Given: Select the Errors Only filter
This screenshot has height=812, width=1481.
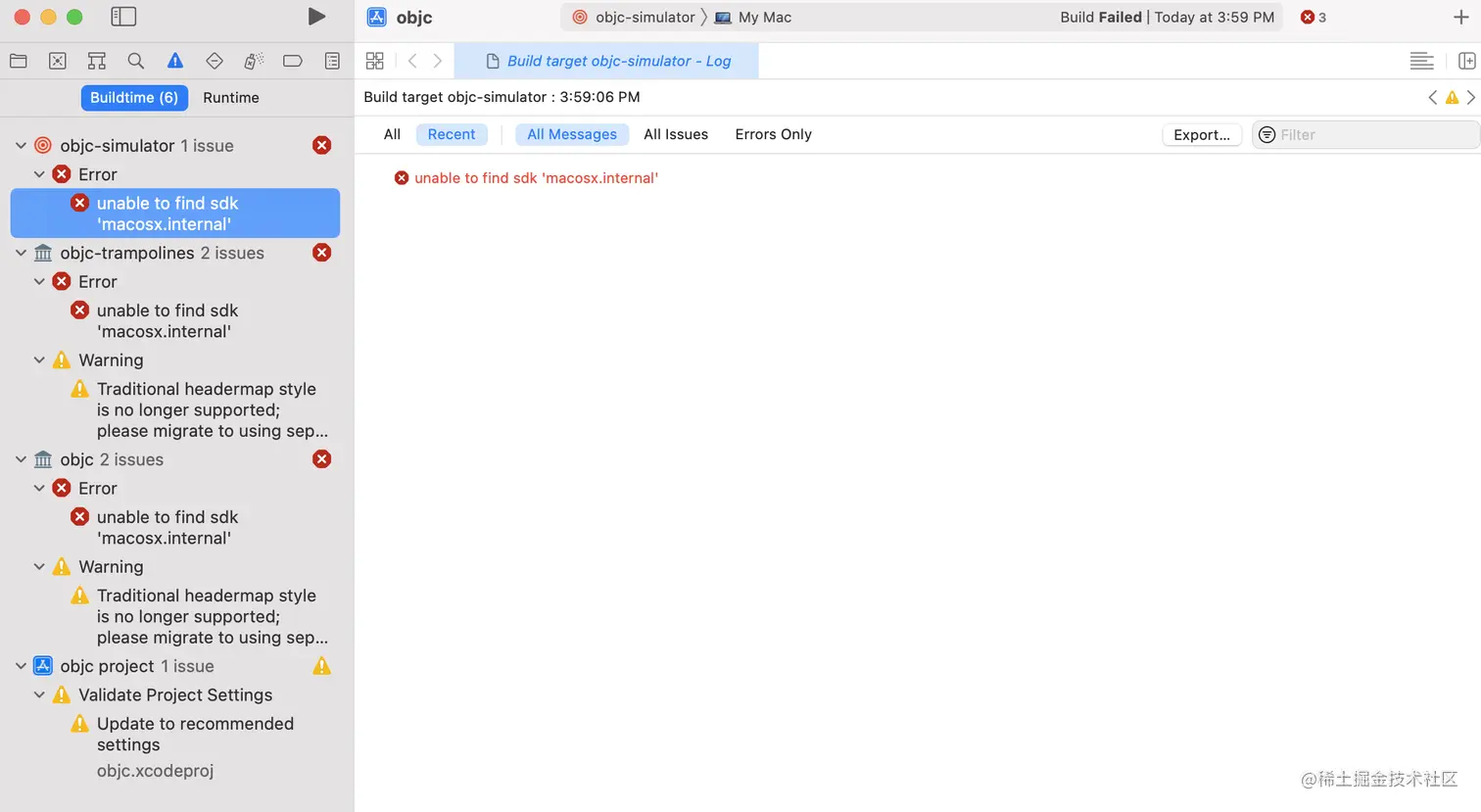Looking at the screenshot, I should 773,134.
